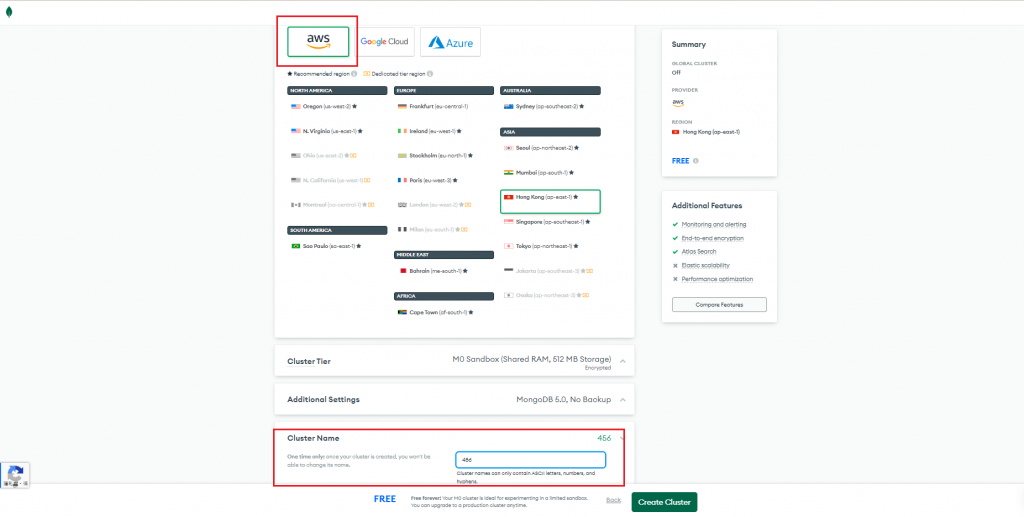Screen dimensions: 1024x517
Task: Click info icon next to FREE in Summary
Action: click(x=696, y=161)
